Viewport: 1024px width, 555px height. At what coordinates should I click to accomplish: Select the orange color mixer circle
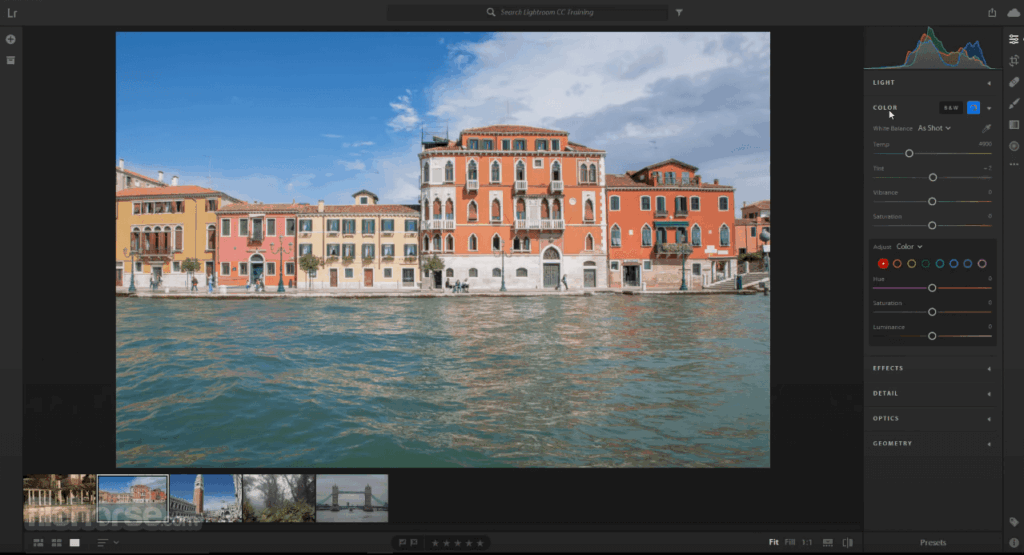(x=897, y=264)
